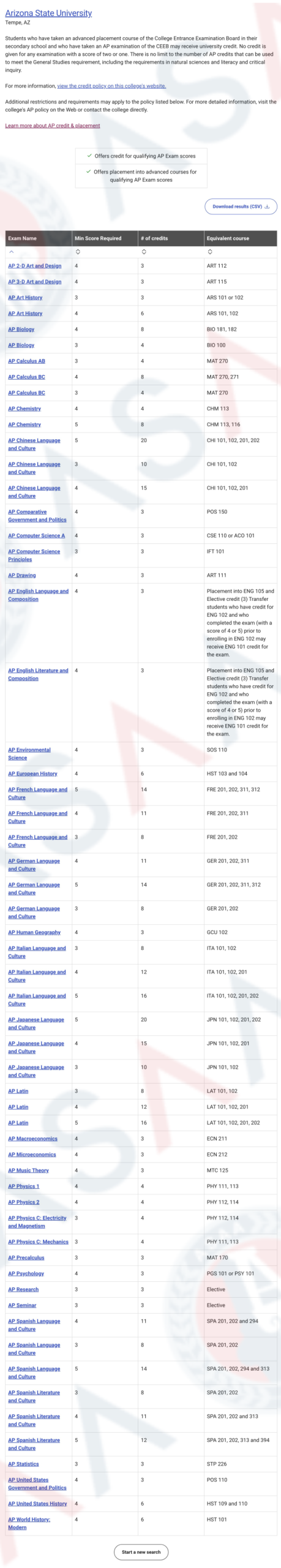
Task: Click the Start a new search button
Action: (x=141, y=1551)
